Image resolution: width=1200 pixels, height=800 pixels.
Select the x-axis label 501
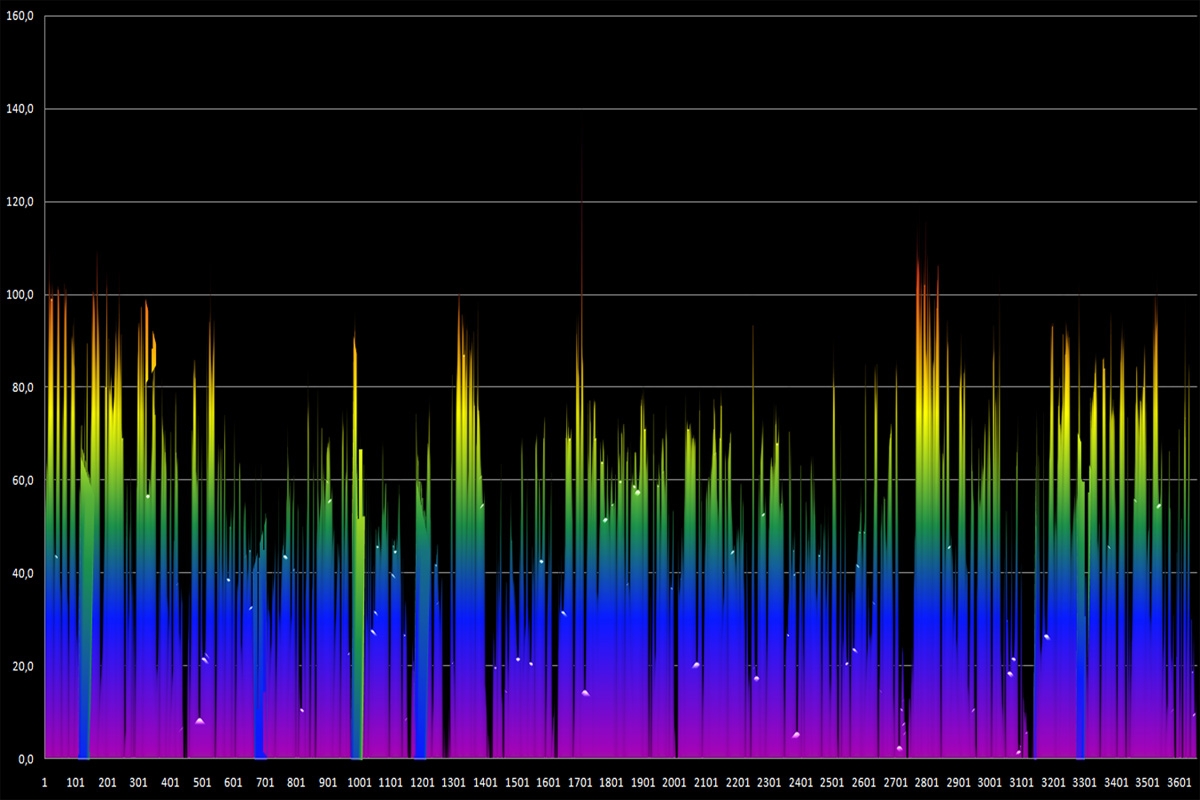click(x=202, y=783)
